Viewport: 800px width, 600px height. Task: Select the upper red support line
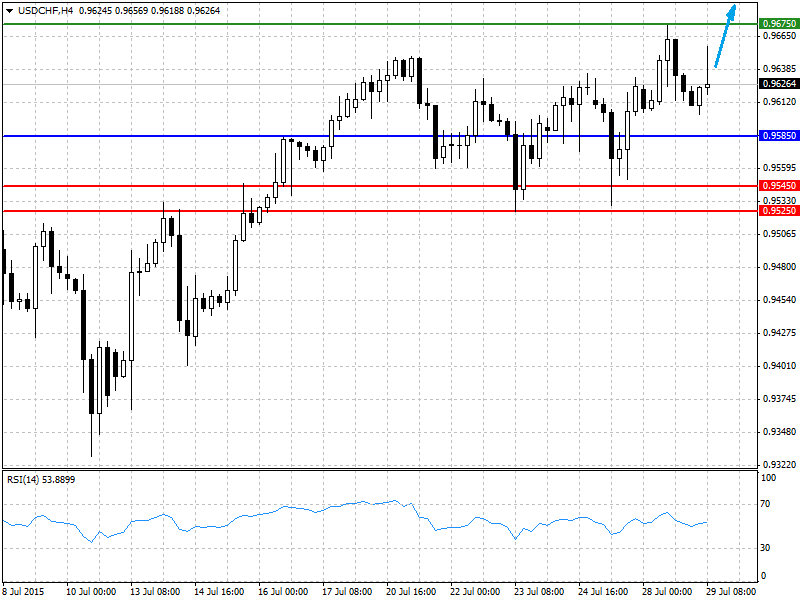(x=380, y=186)
